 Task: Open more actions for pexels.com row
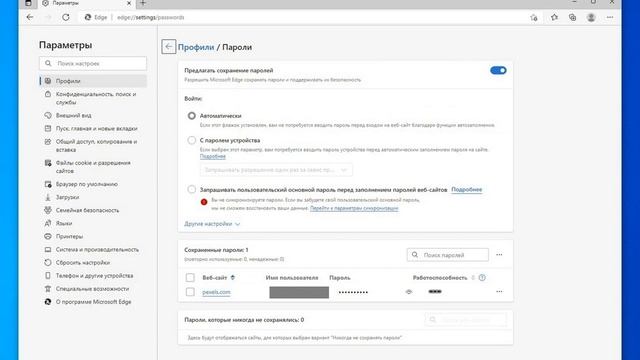tap(499, 292)
